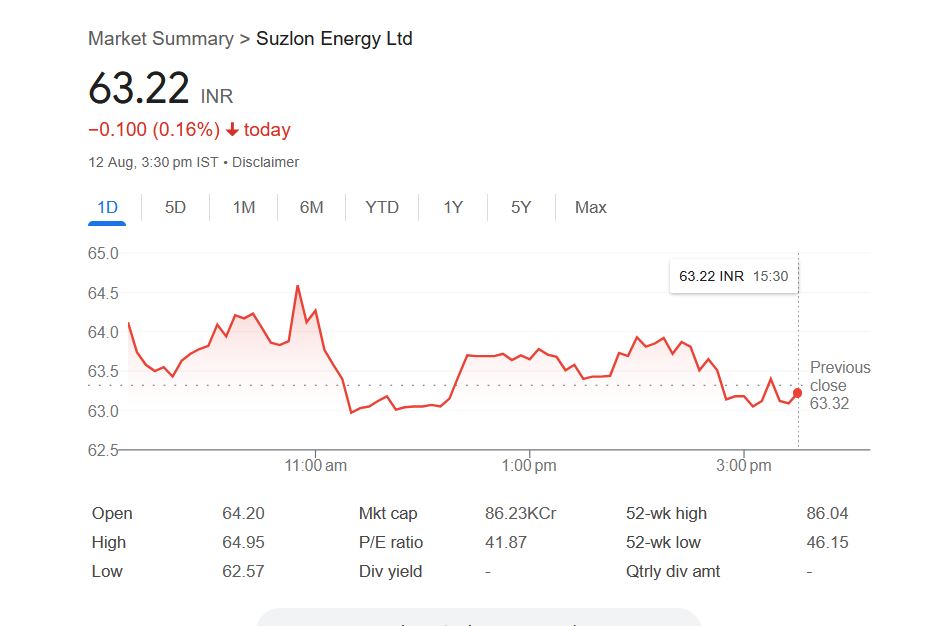Screen dimensions: 931x626
Task: Switch to the 5D chart tab
Action: coord(175,207)
